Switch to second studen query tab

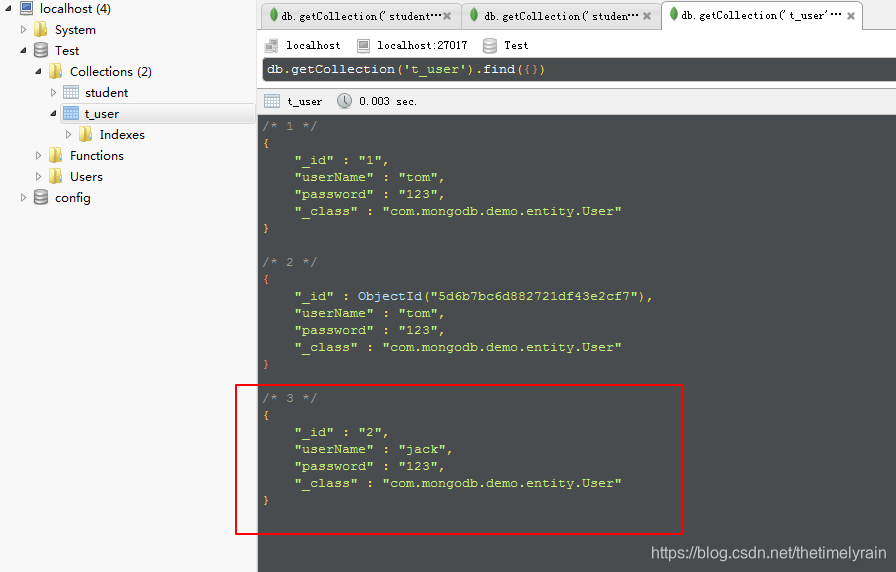(561, 16)
